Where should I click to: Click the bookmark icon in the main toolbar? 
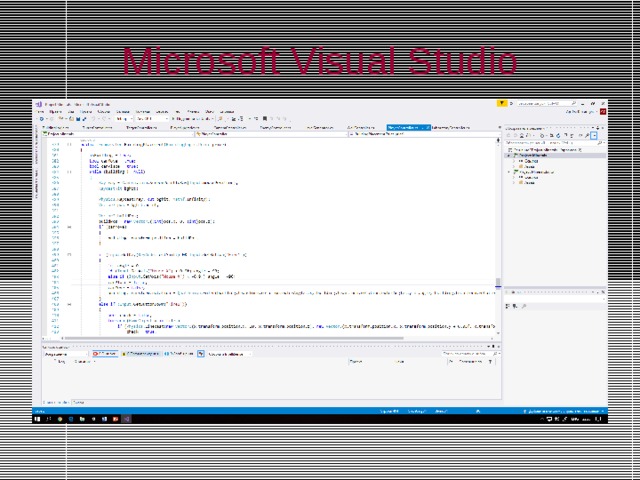tap(264, 119)
